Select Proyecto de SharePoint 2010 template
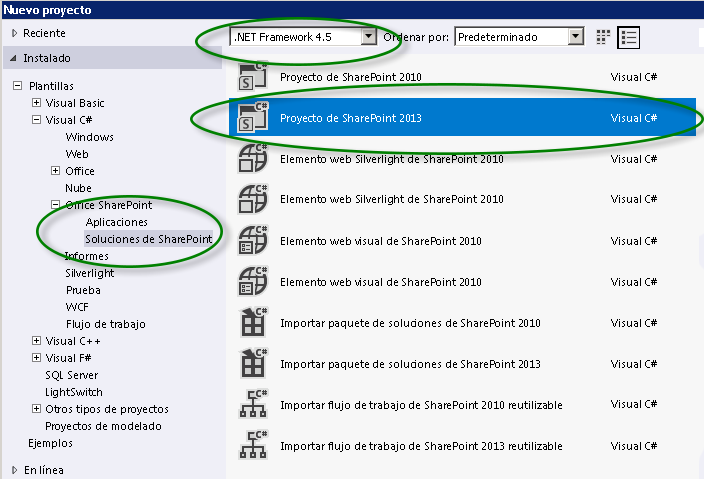Image resolution: width=704 pixels, height=479 pixels. tap(462, 77)
